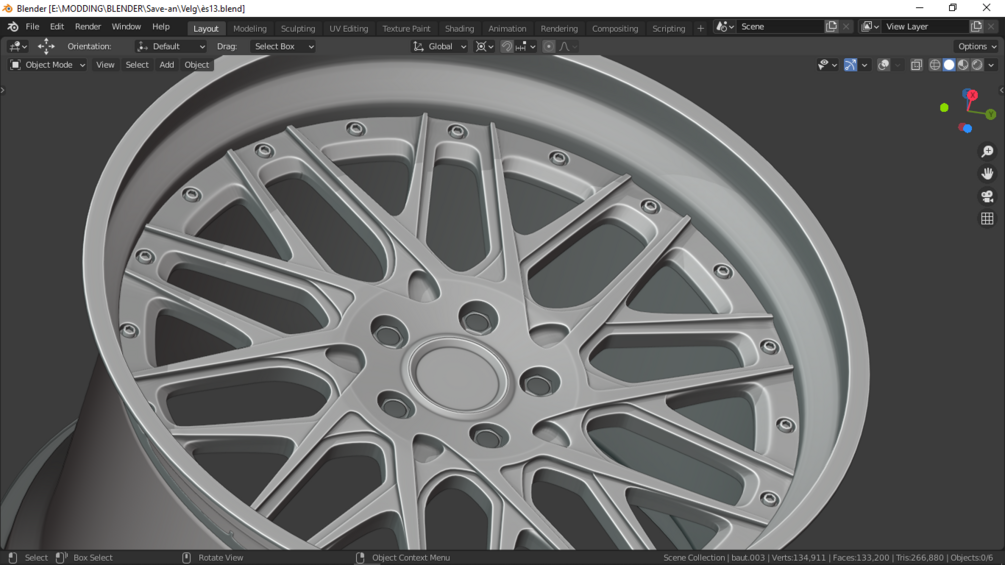This screenshot has width=1005, height=565.
Task: Switch to the Shading workspace tab
Action: pyautogui.click(x=460, y=28)
